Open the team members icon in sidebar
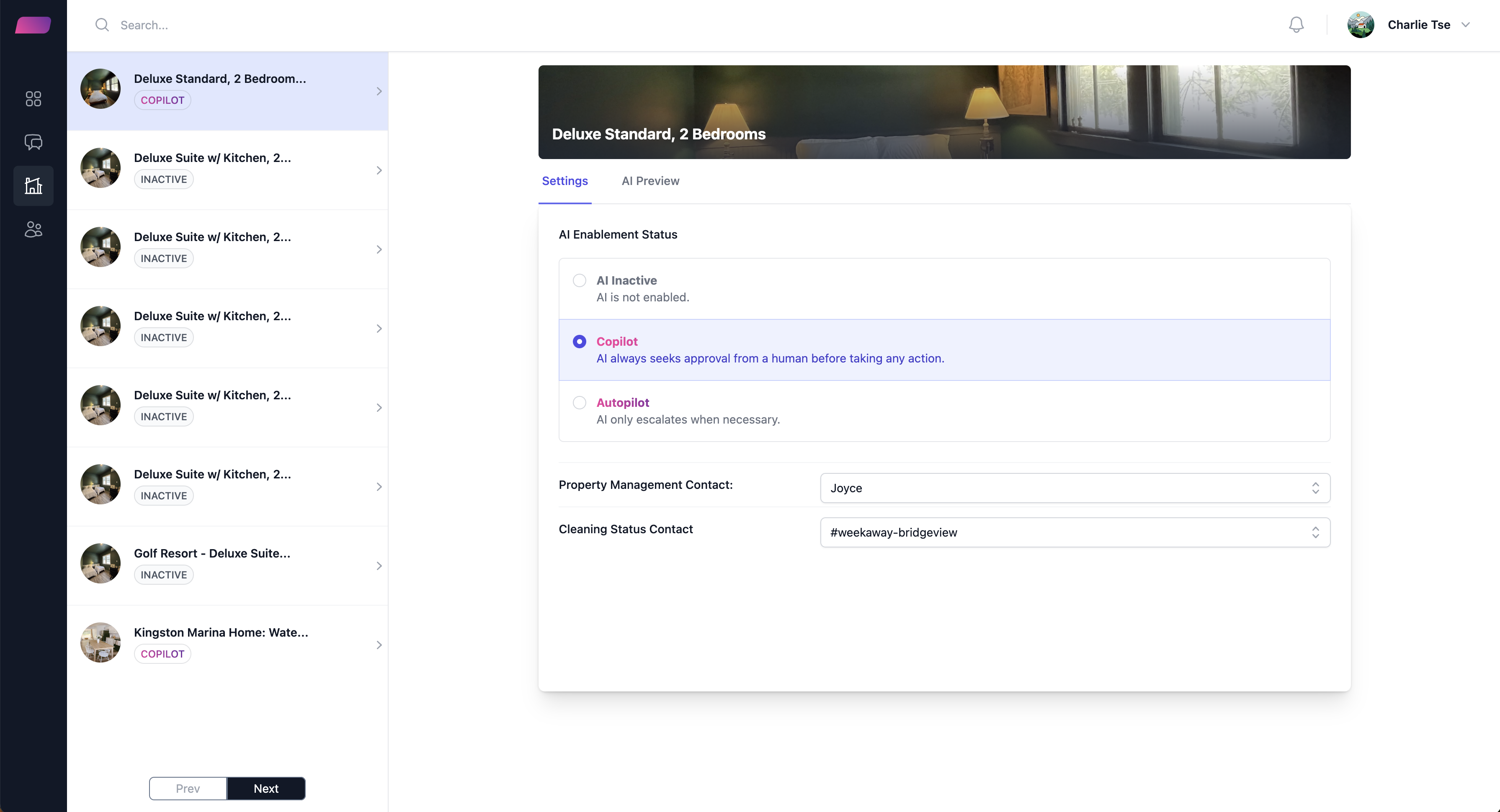Viewport: 1500px width, 812px height. 33,229
